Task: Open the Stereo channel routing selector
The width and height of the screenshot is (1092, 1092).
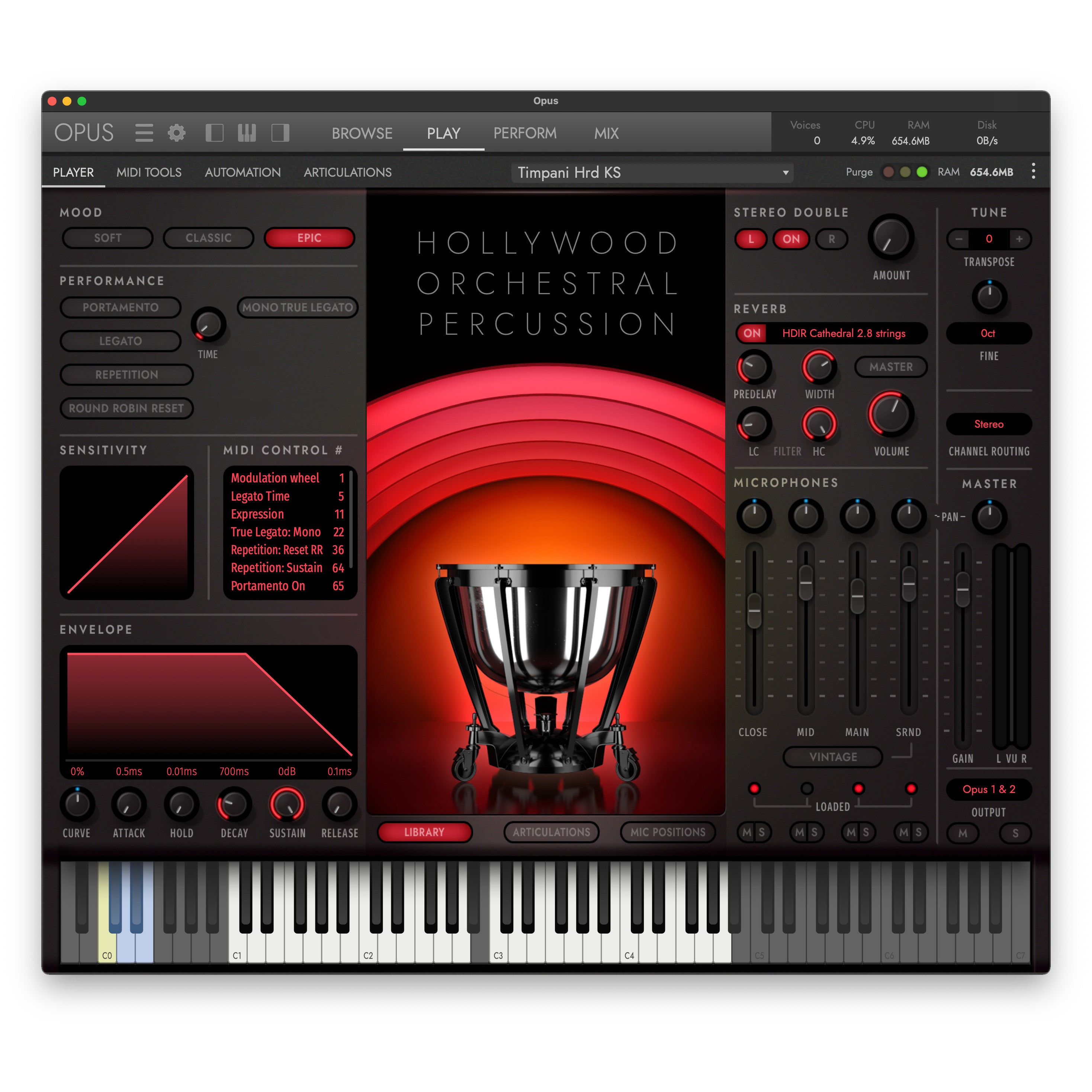Action: click(989, 424)
